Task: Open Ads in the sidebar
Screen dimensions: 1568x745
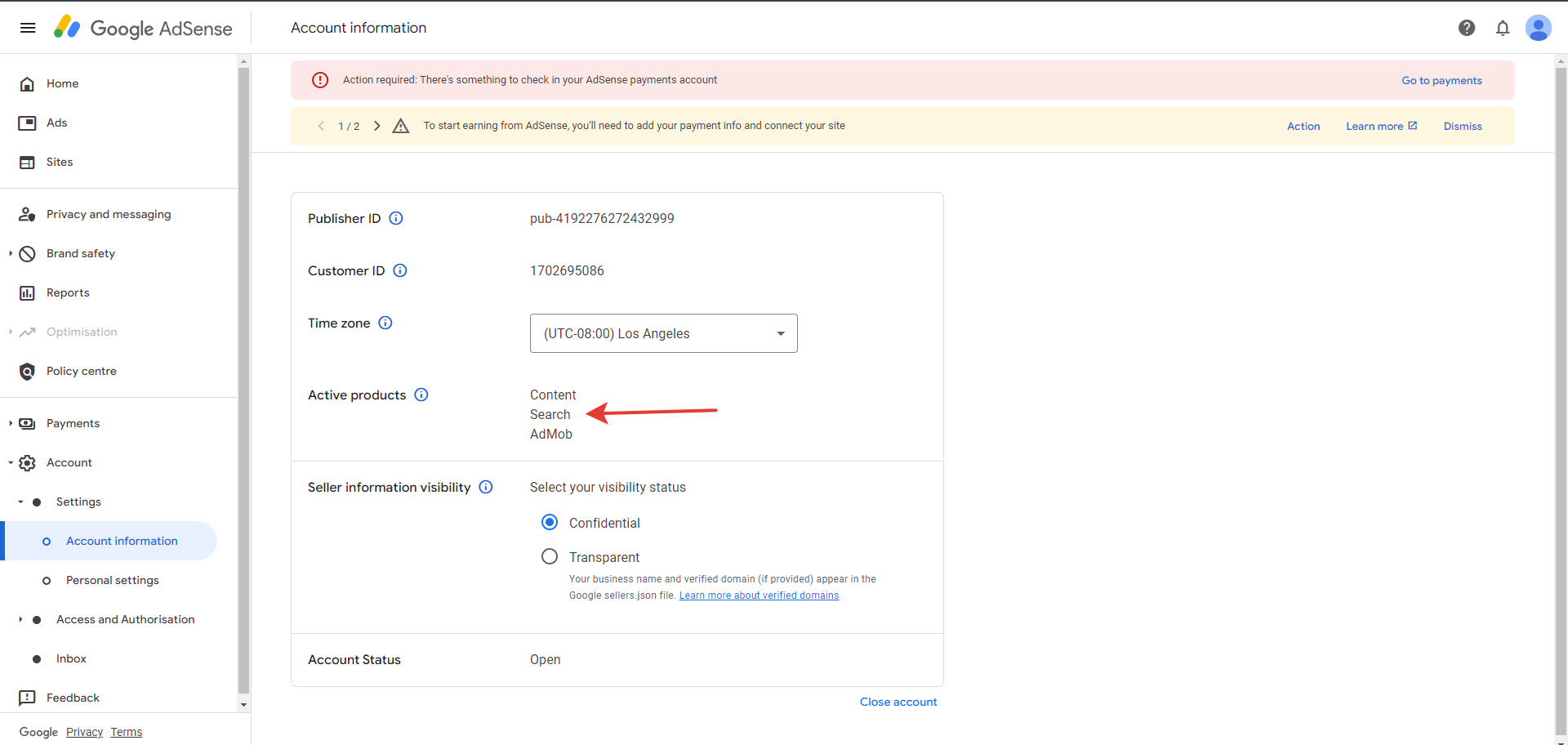Action: coord(57,123)
